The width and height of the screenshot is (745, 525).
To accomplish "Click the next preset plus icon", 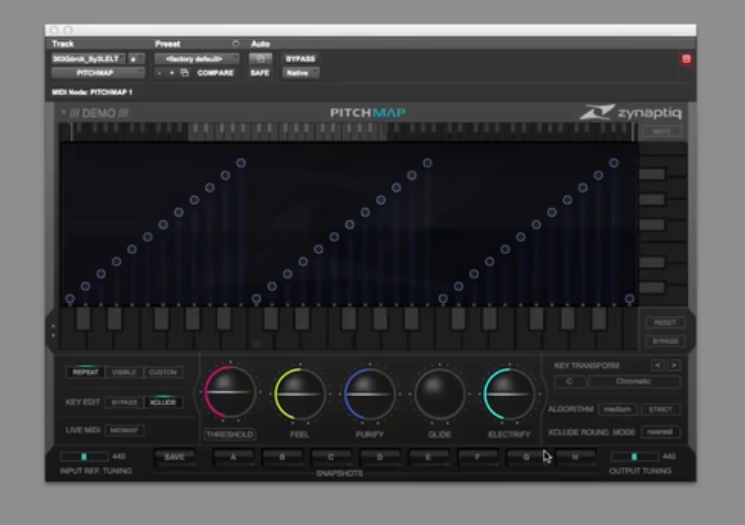I will pos(172,73).
